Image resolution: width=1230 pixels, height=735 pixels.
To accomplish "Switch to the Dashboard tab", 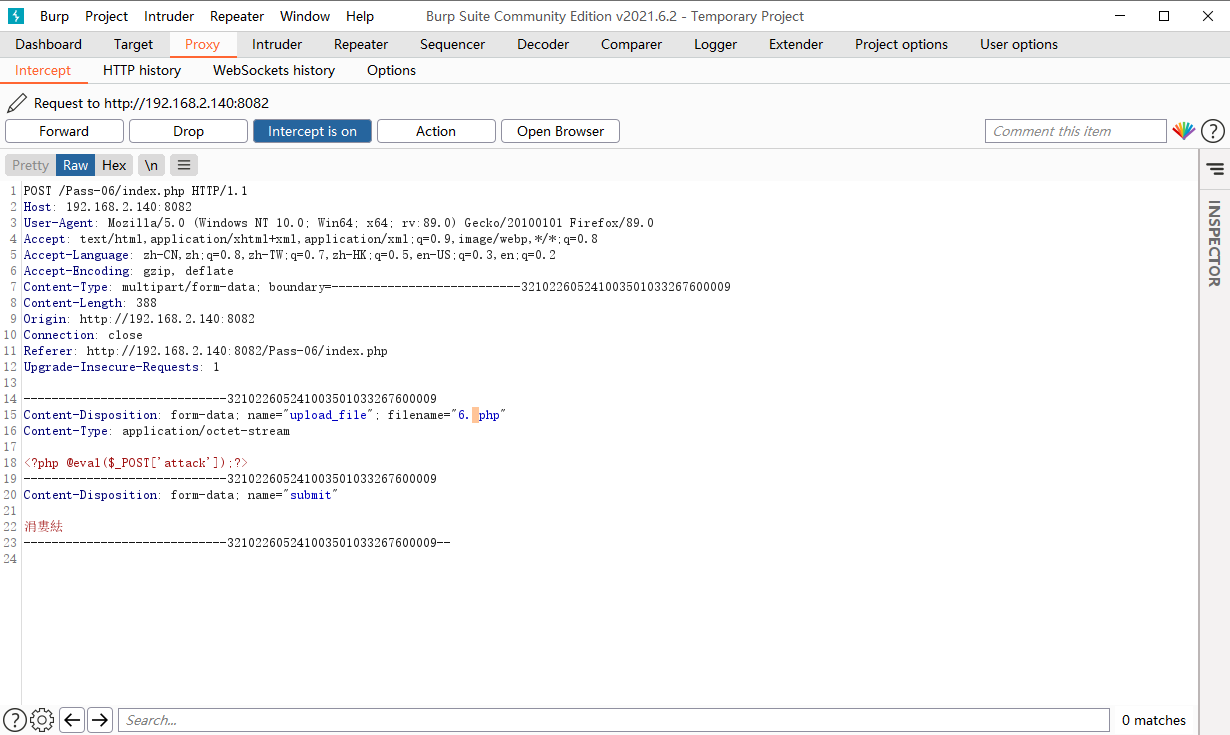I will tap(49, 44).
